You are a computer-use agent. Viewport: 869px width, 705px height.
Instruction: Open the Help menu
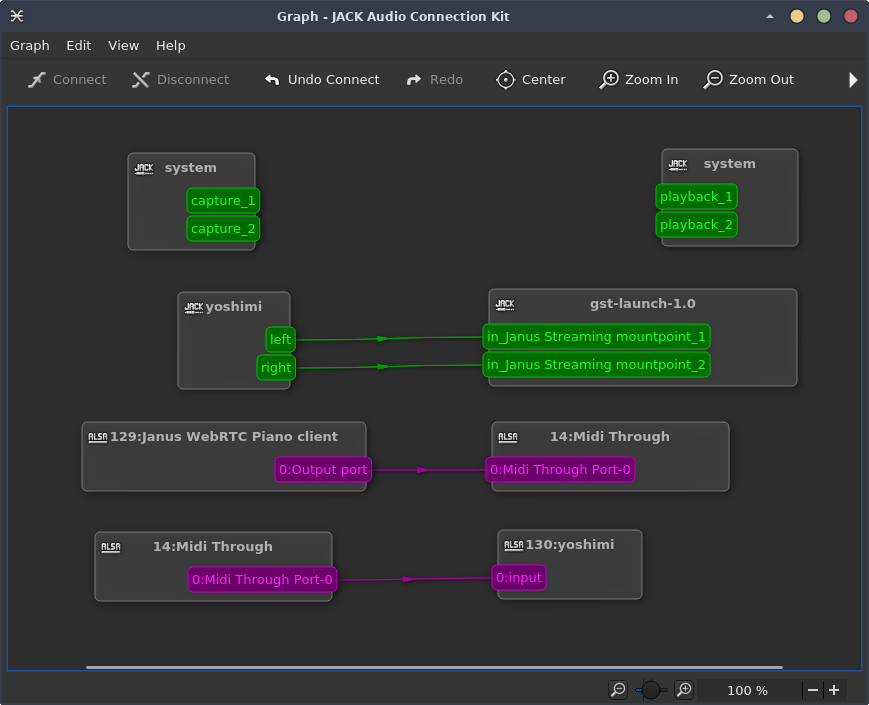click(x=171, y=45)
